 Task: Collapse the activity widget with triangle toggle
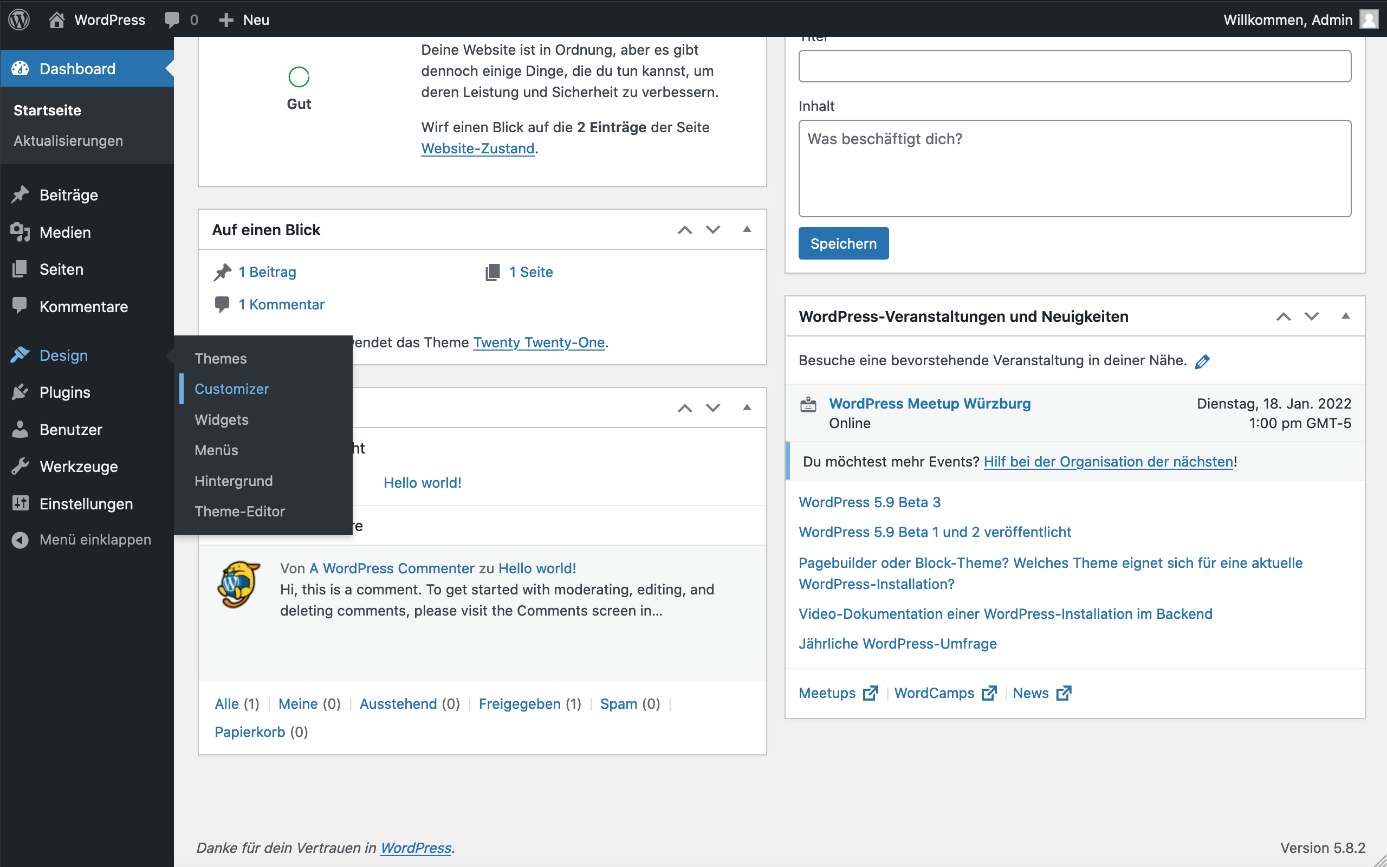click(747, 407)
